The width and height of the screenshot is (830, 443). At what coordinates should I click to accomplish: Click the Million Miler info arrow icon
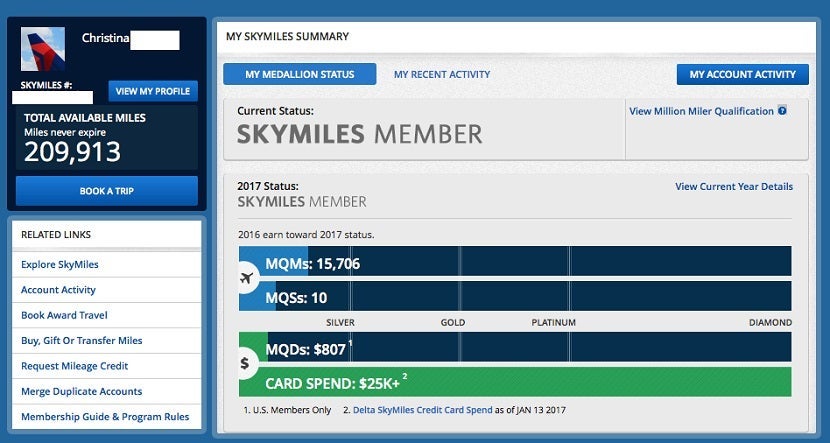pos(782,111)
